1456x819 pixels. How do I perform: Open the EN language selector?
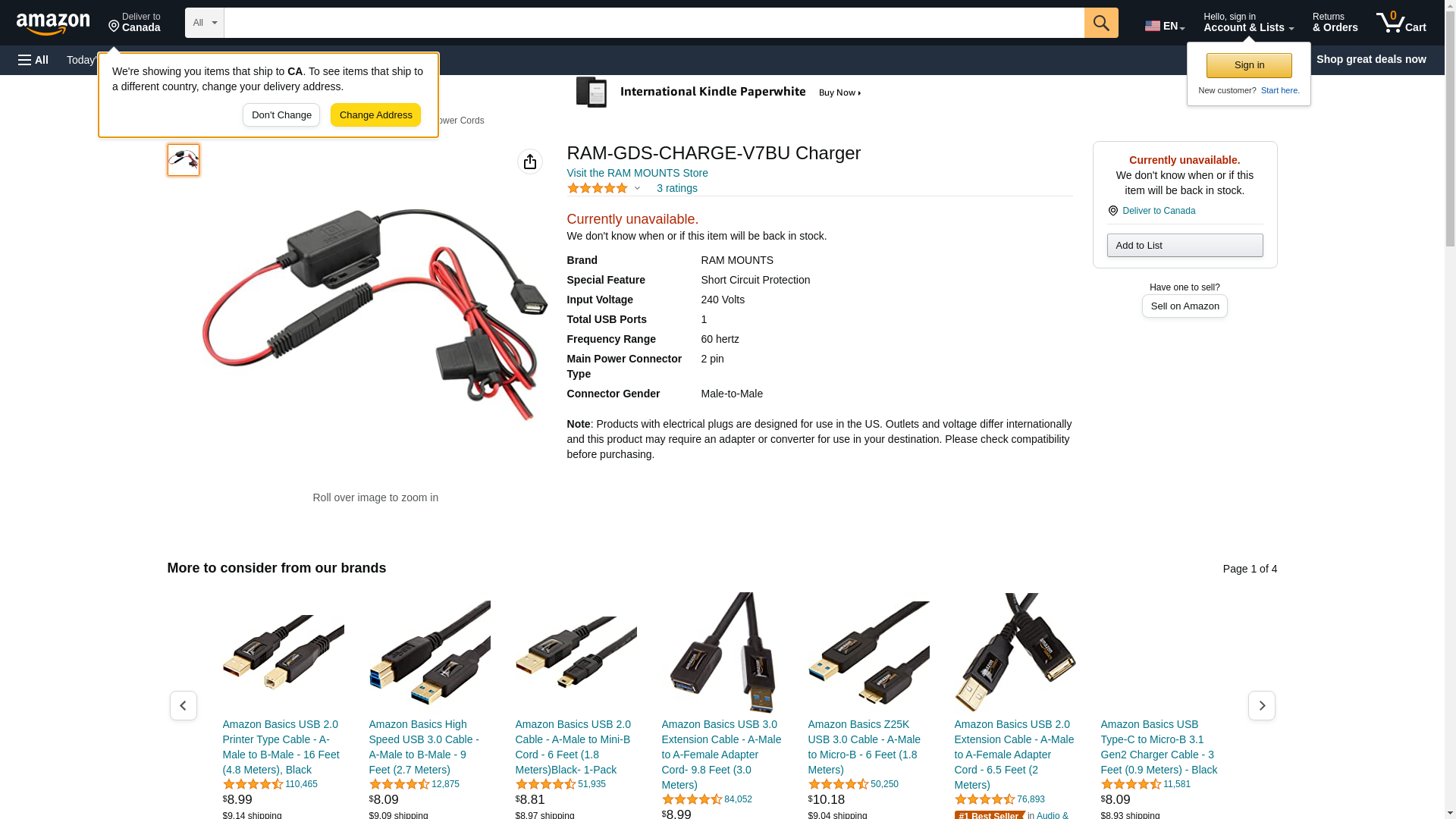coord(1165,25)
